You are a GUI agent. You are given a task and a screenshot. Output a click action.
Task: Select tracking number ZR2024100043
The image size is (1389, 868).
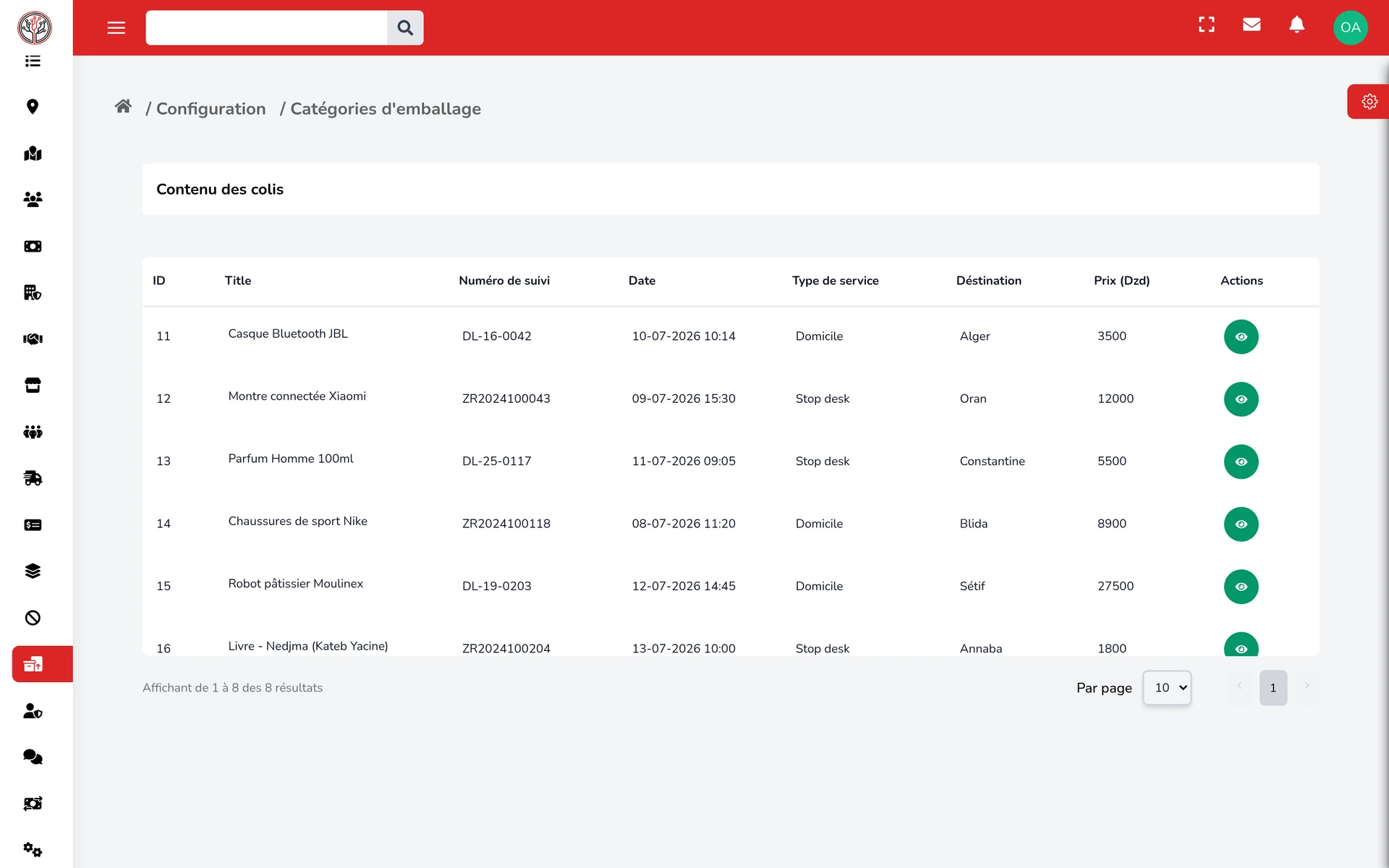tap(506, 399)
